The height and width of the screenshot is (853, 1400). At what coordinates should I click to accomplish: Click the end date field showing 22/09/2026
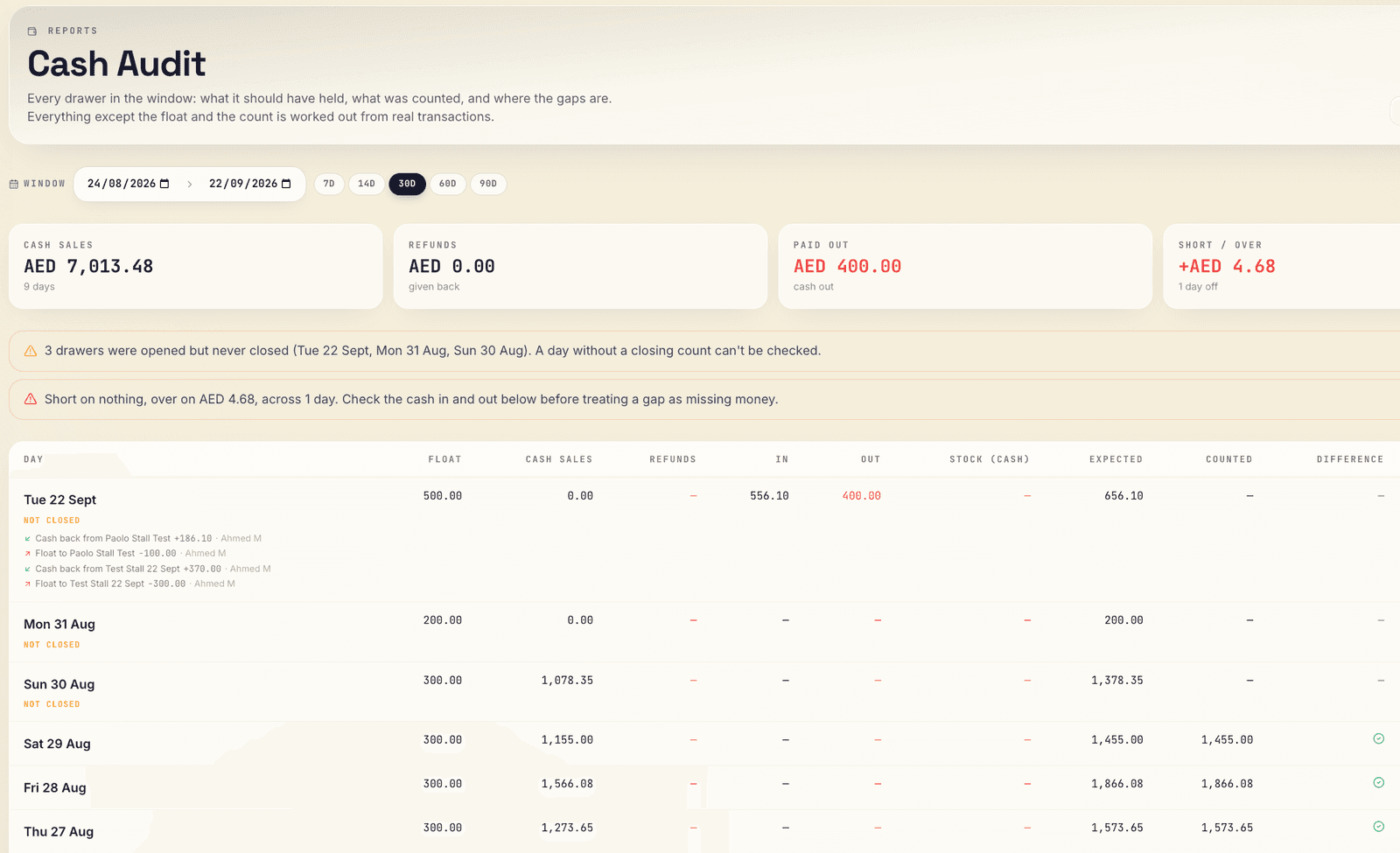click(250, 184)
